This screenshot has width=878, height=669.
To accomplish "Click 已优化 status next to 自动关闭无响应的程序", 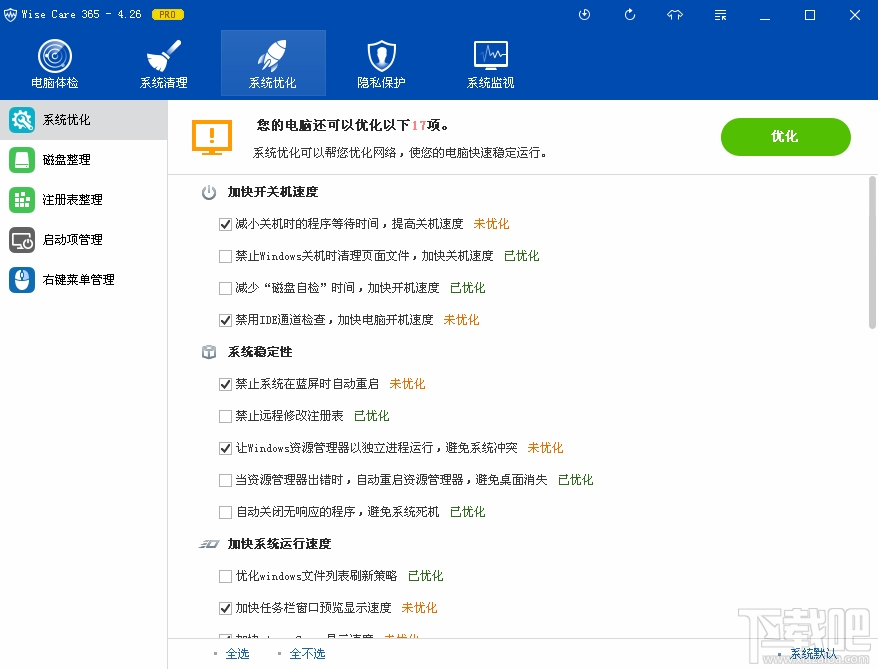I will click(x=468, y=512).
